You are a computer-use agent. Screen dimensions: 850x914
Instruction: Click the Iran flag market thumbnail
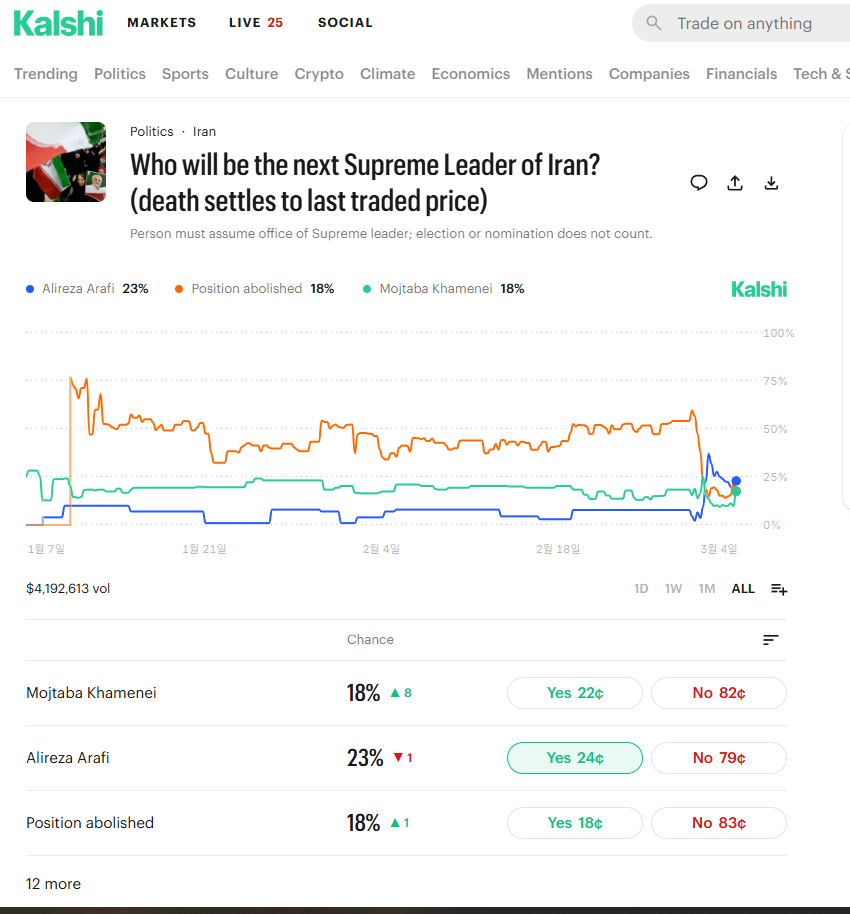pyautogui.click(x=66, y=162)
